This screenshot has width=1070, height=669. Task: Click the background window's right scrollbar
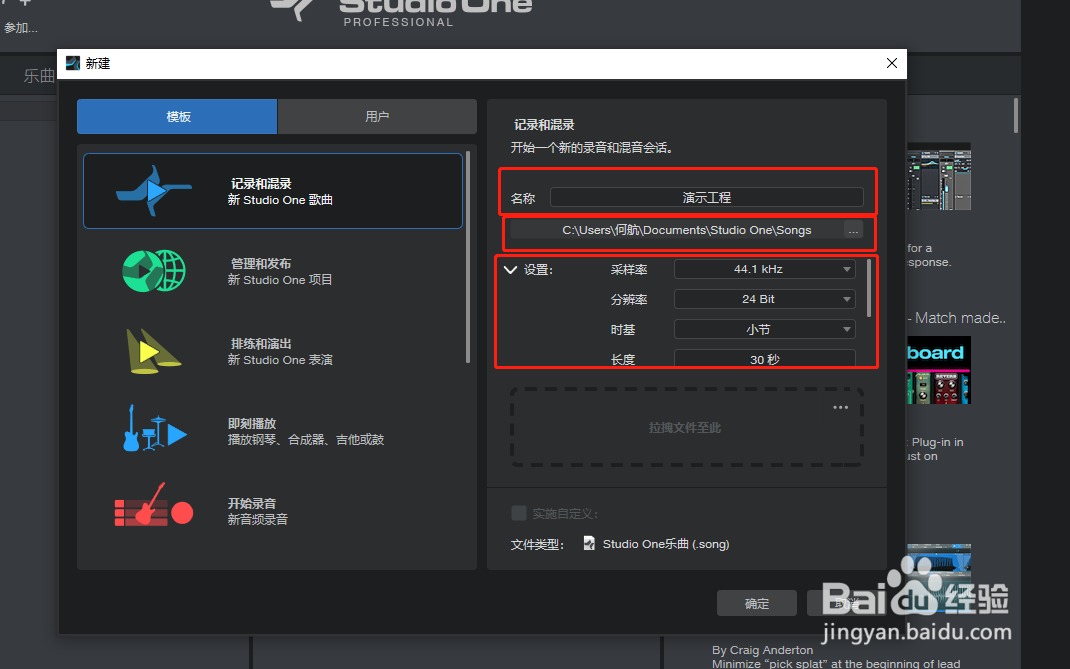click(1015, 115)
